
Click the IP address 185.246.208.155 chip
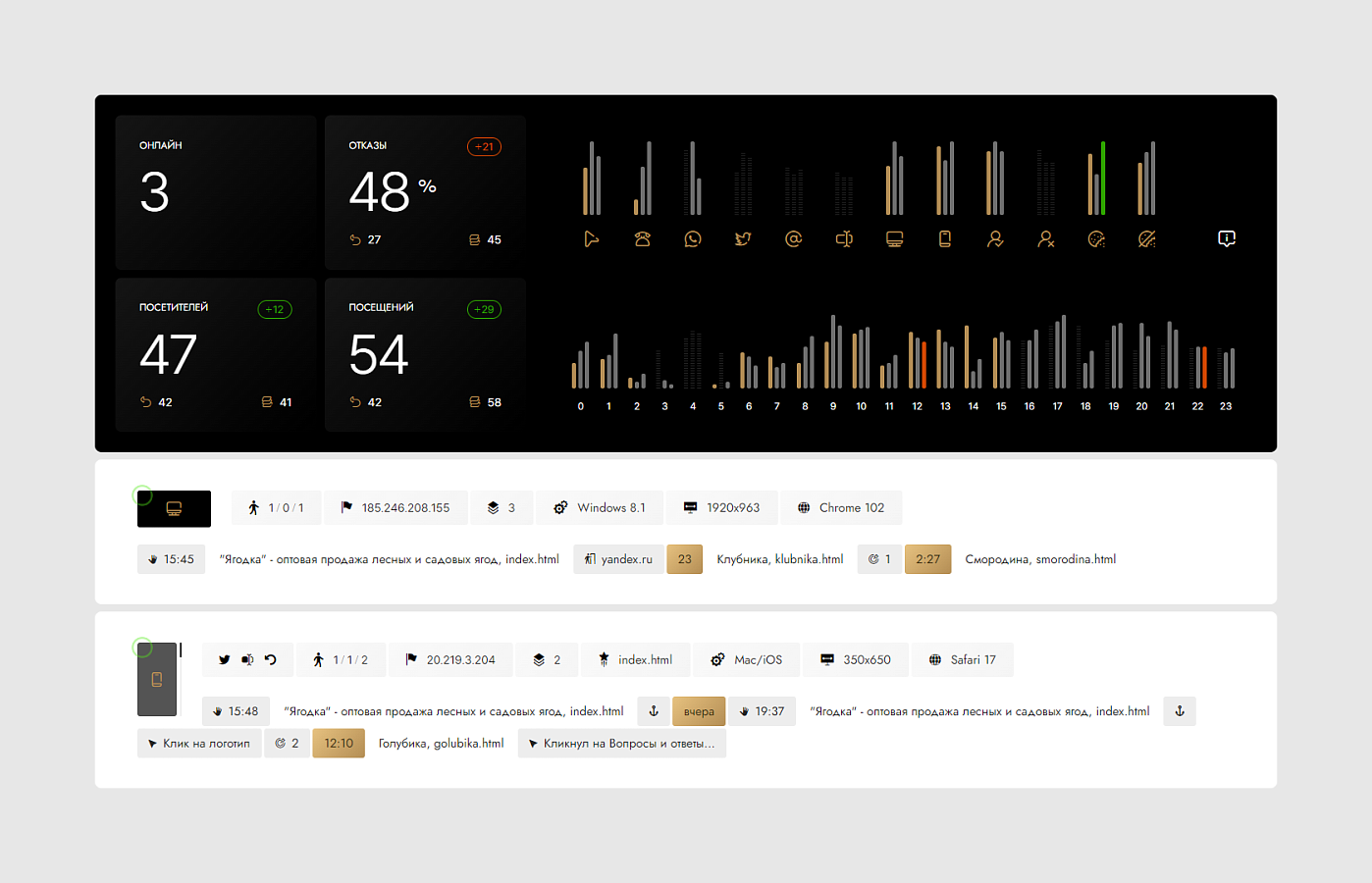(x=395, y=508)
